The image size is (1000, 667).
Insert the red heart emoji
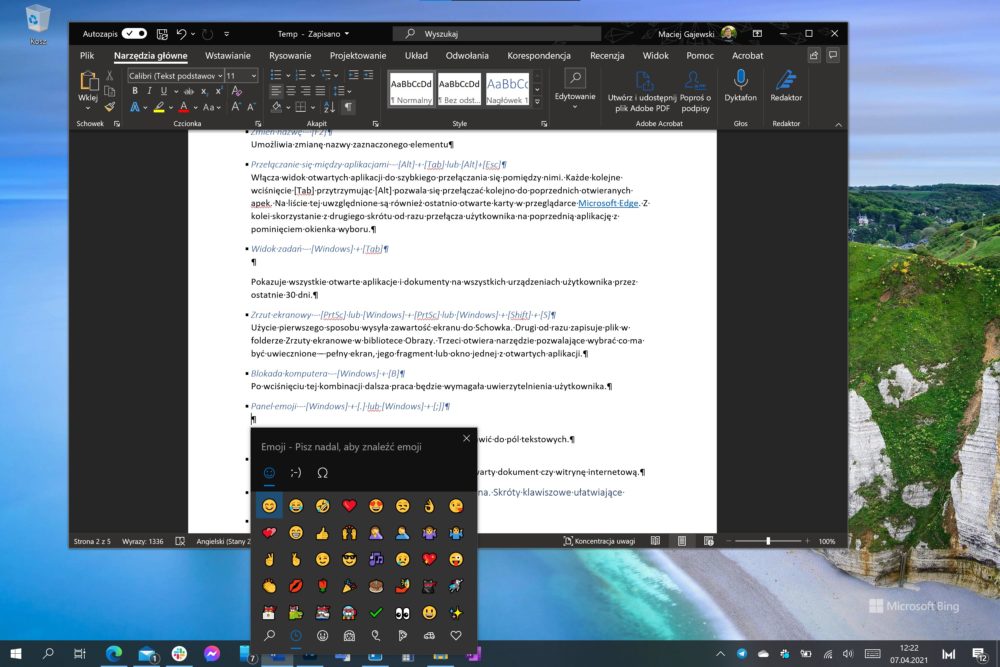349,506
